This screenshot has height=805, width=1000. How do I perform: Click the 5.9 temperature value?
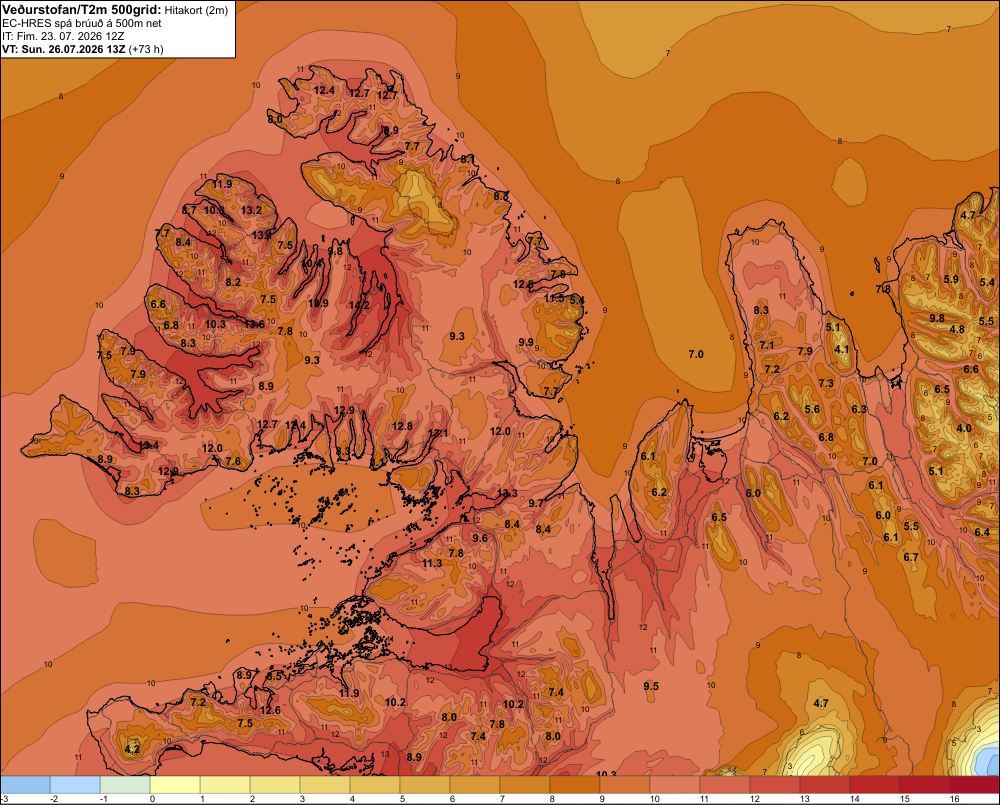[951, 279]
